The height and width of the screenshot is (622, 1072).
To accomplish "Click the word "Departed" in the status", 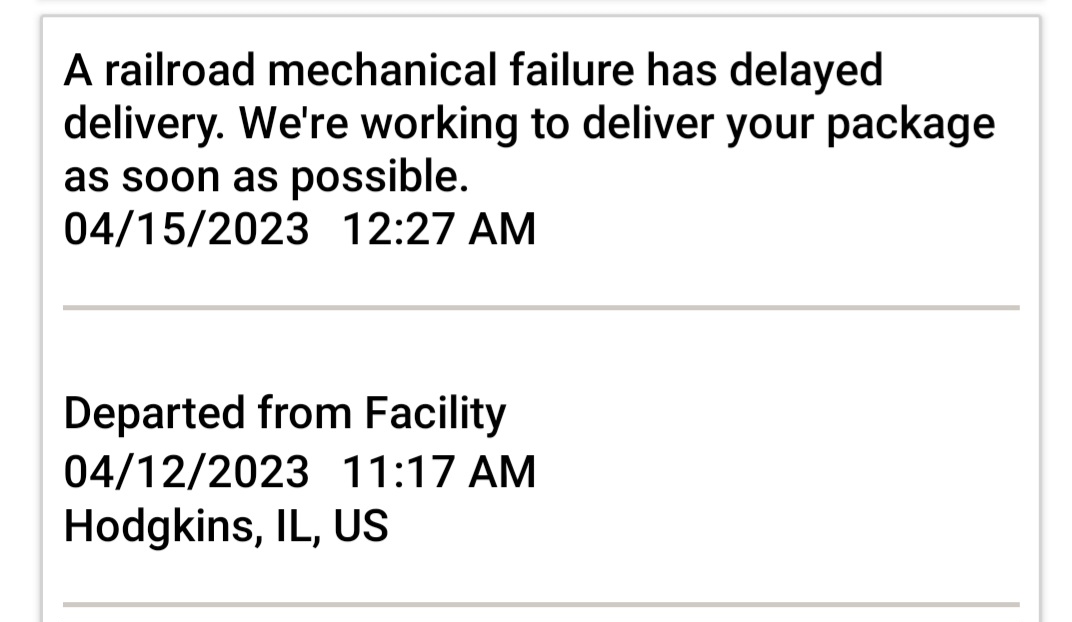I will [x=155, y=415].
